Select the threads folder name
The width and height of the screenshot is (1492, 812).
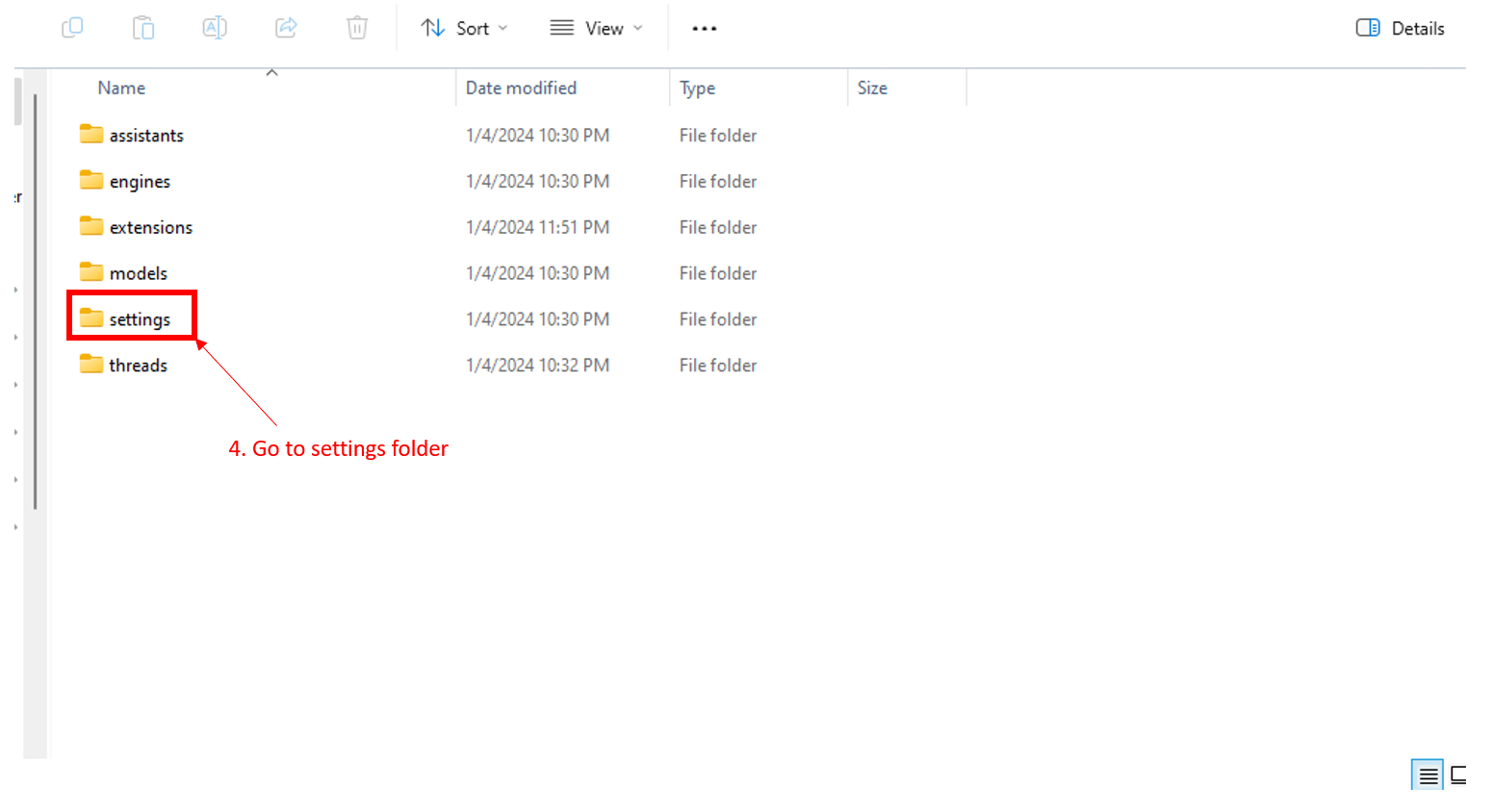[x=139, y=366]
